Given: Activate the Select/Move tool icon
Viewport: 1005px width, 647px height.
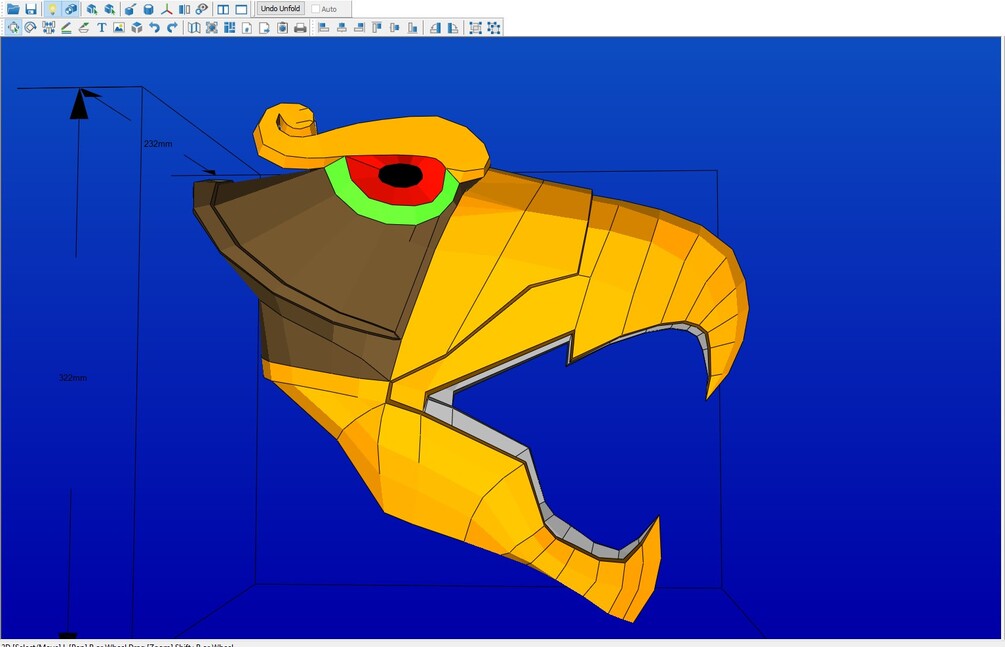Looking at the screenshot, I should tap(13, 28).
